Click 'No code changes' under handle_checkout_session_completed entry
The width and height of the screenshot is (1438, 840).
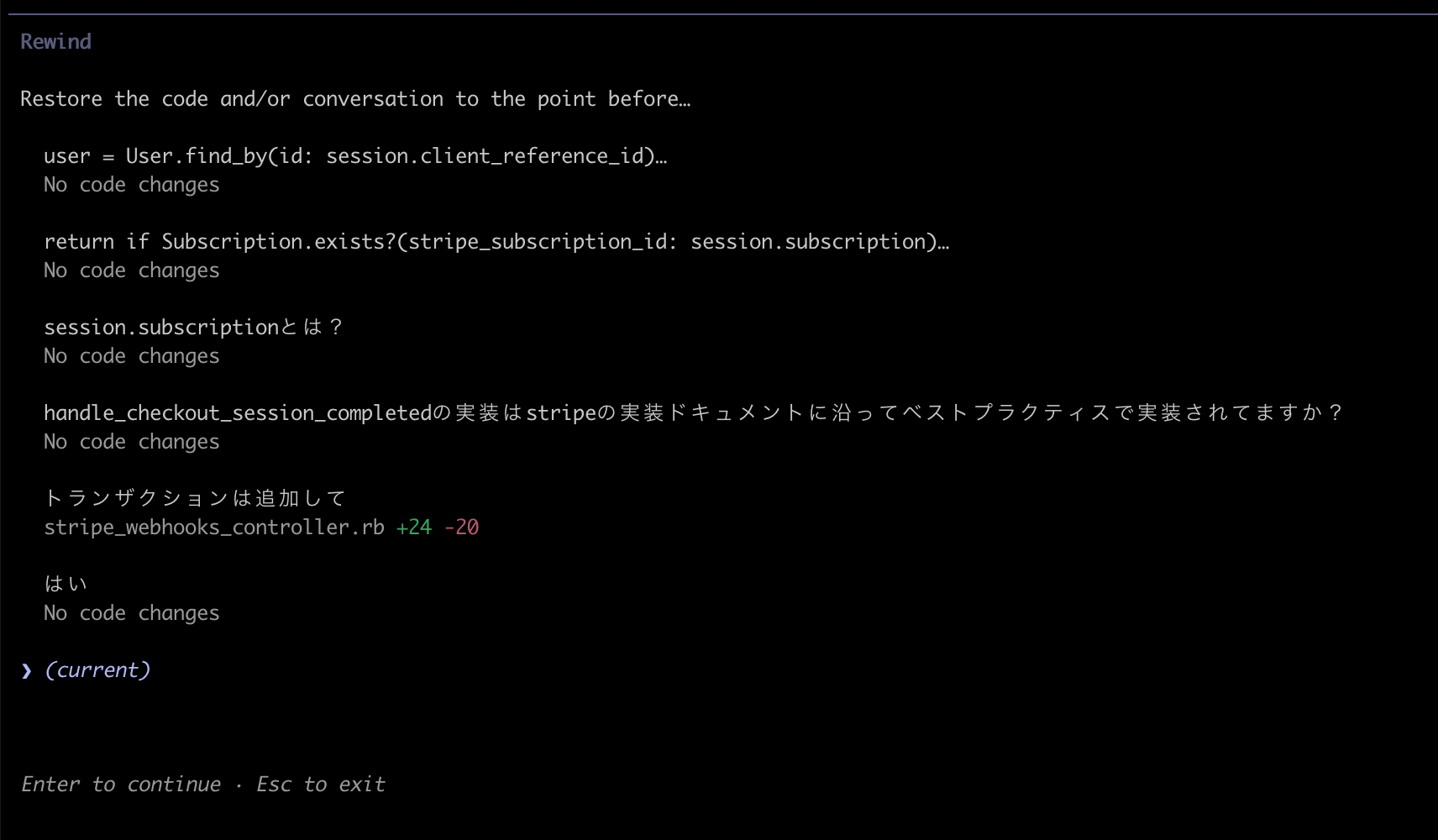pyautogui.click(x=132, y=442)
